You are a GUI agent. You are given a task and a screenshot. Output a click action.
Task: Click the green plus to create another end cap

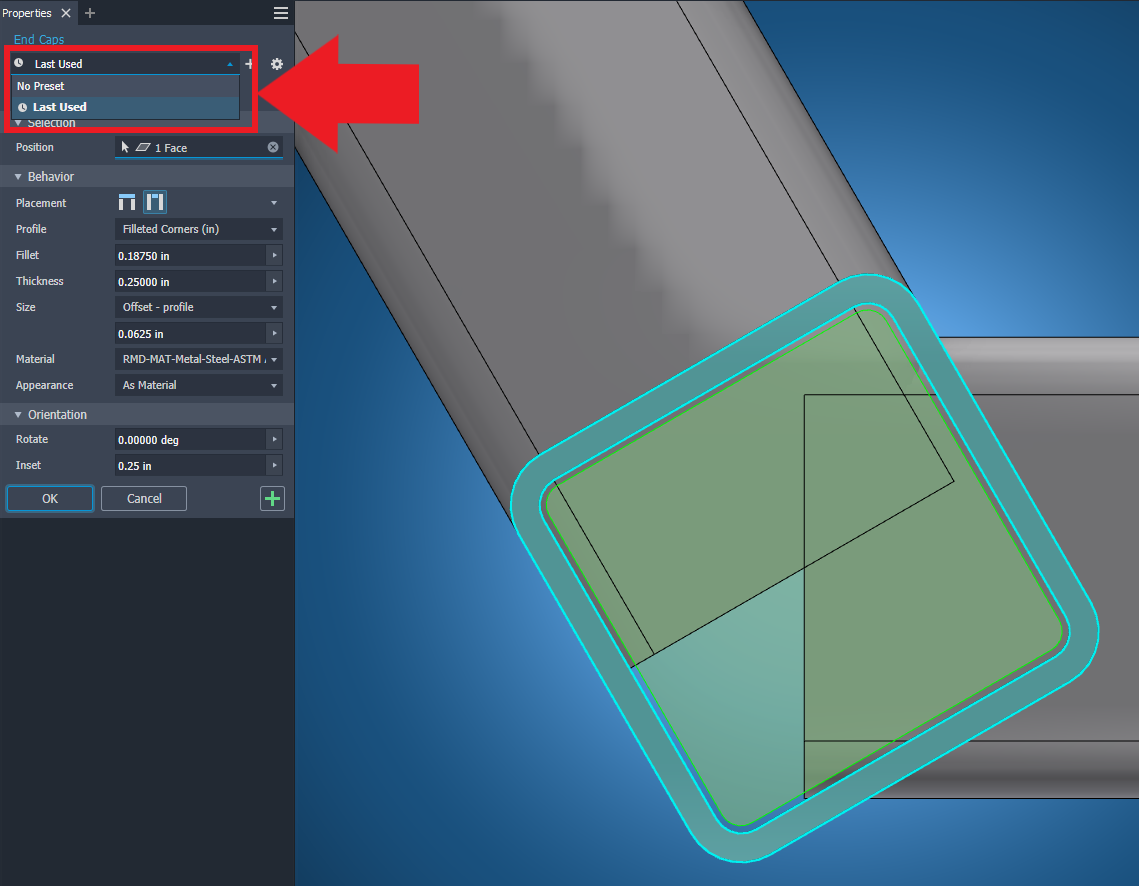coord(272,498)
